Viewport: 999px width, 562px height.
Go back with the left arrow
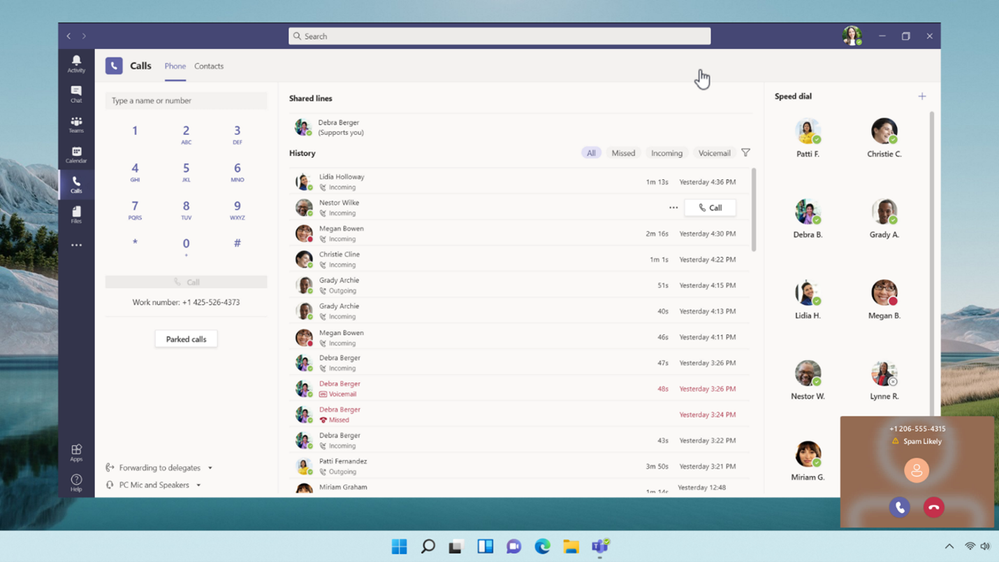(69, 36)
